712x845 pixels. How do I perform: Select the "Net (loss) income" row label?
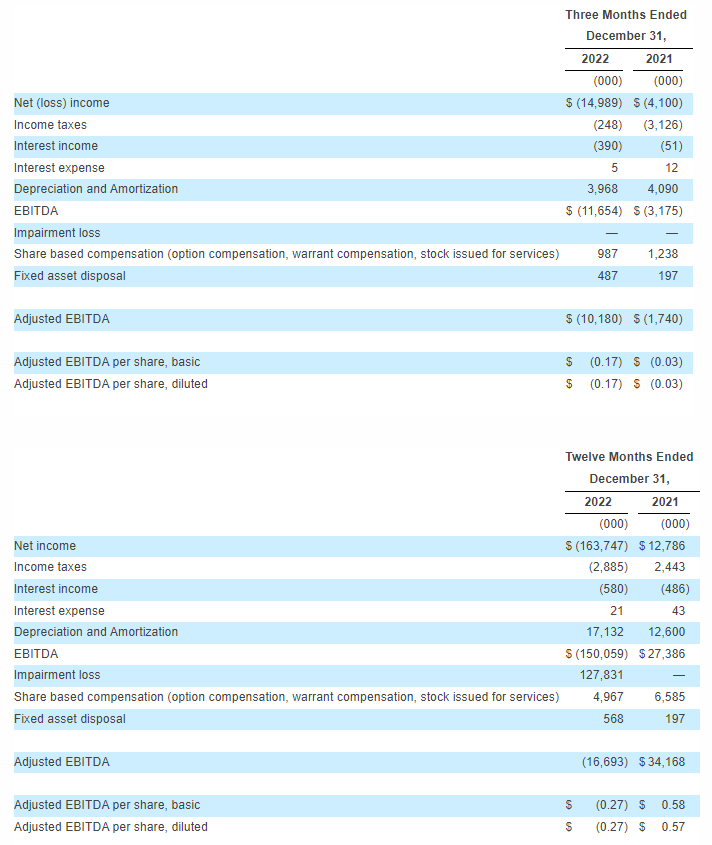[x=62, y=103]
